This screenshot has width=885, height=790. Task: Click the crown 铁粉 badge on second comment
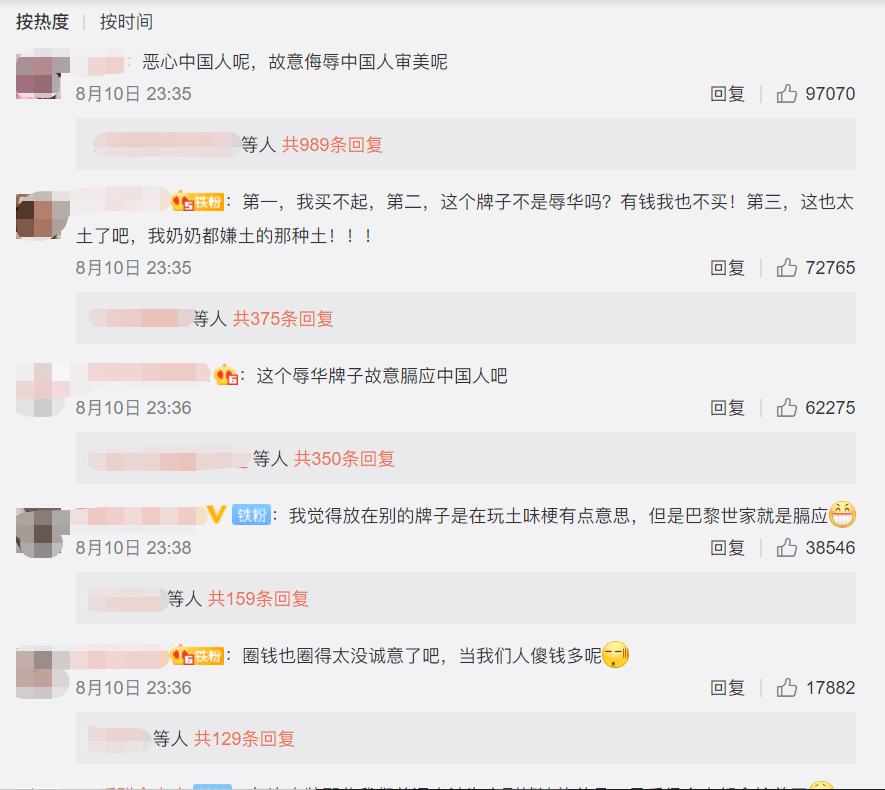click(x=198, y=201)
